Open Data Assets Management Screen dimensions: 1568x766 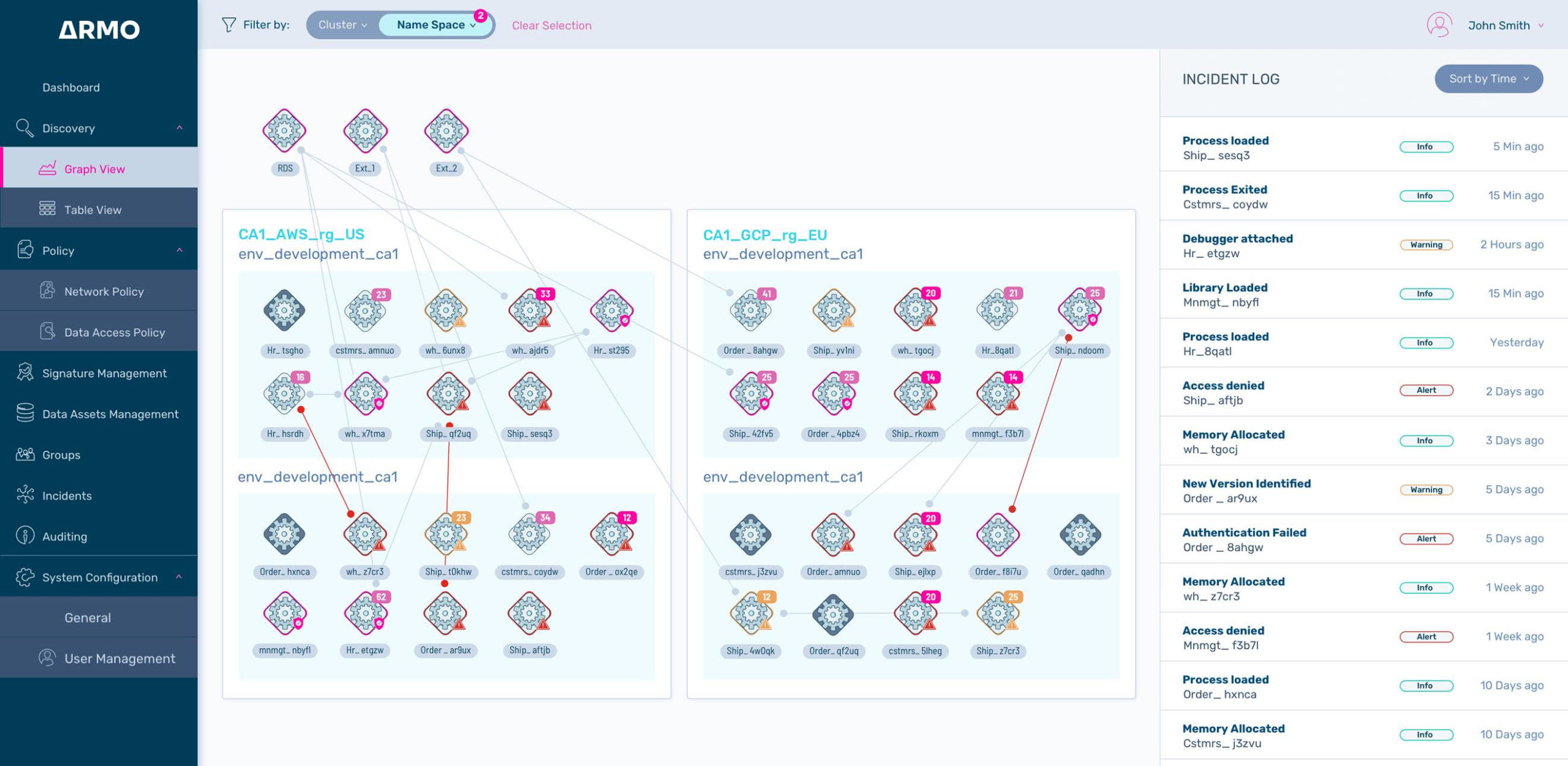(x=99, y=413)
